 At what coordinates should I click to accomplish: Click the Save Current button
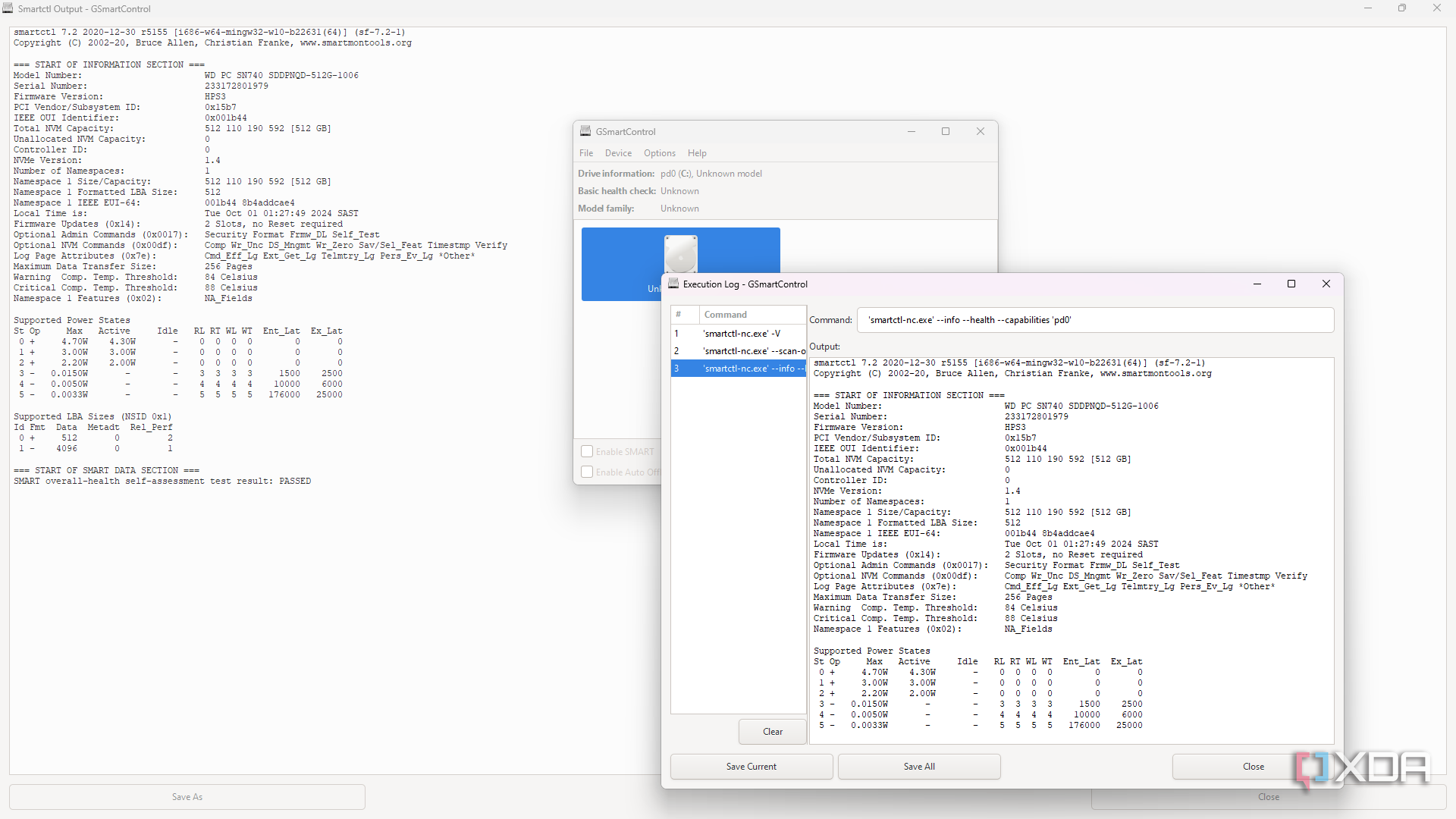752,767
